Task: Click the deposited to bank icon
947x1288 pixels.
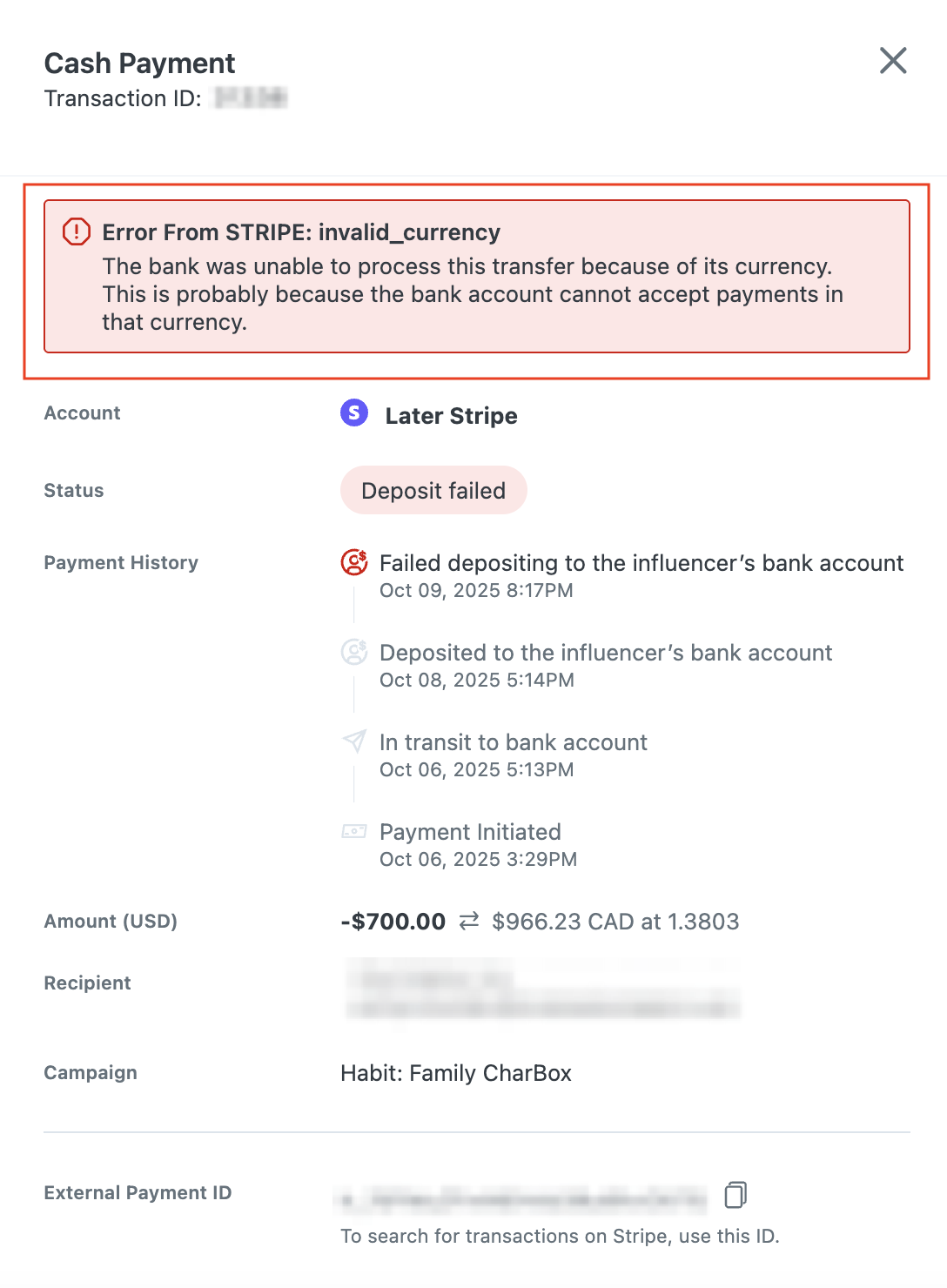Action: (354, 652)
